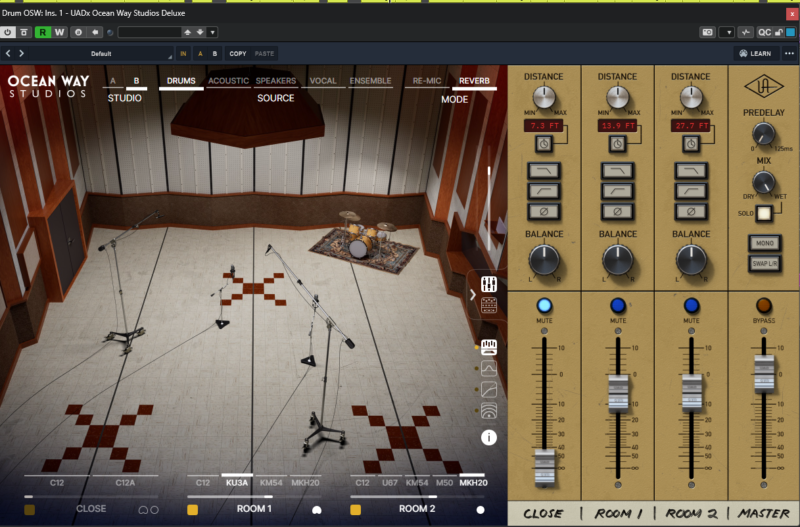
Task: Choose M50 mic for ROOM 2
Action: point(444,483)
